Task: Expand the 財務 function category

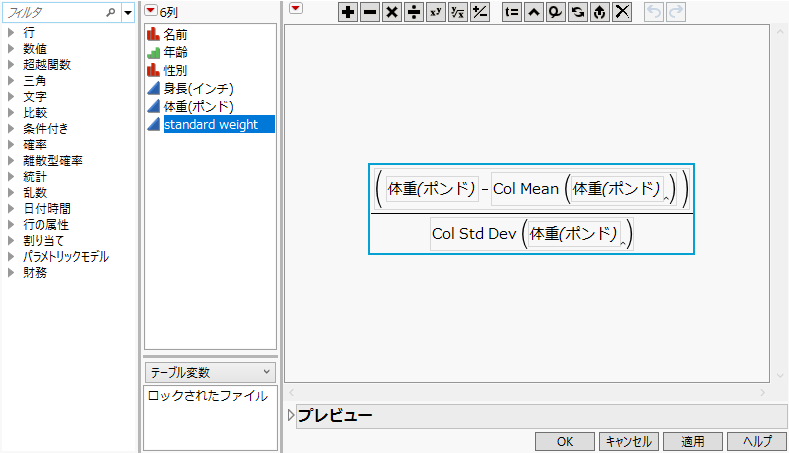Action: click(11, 273)
